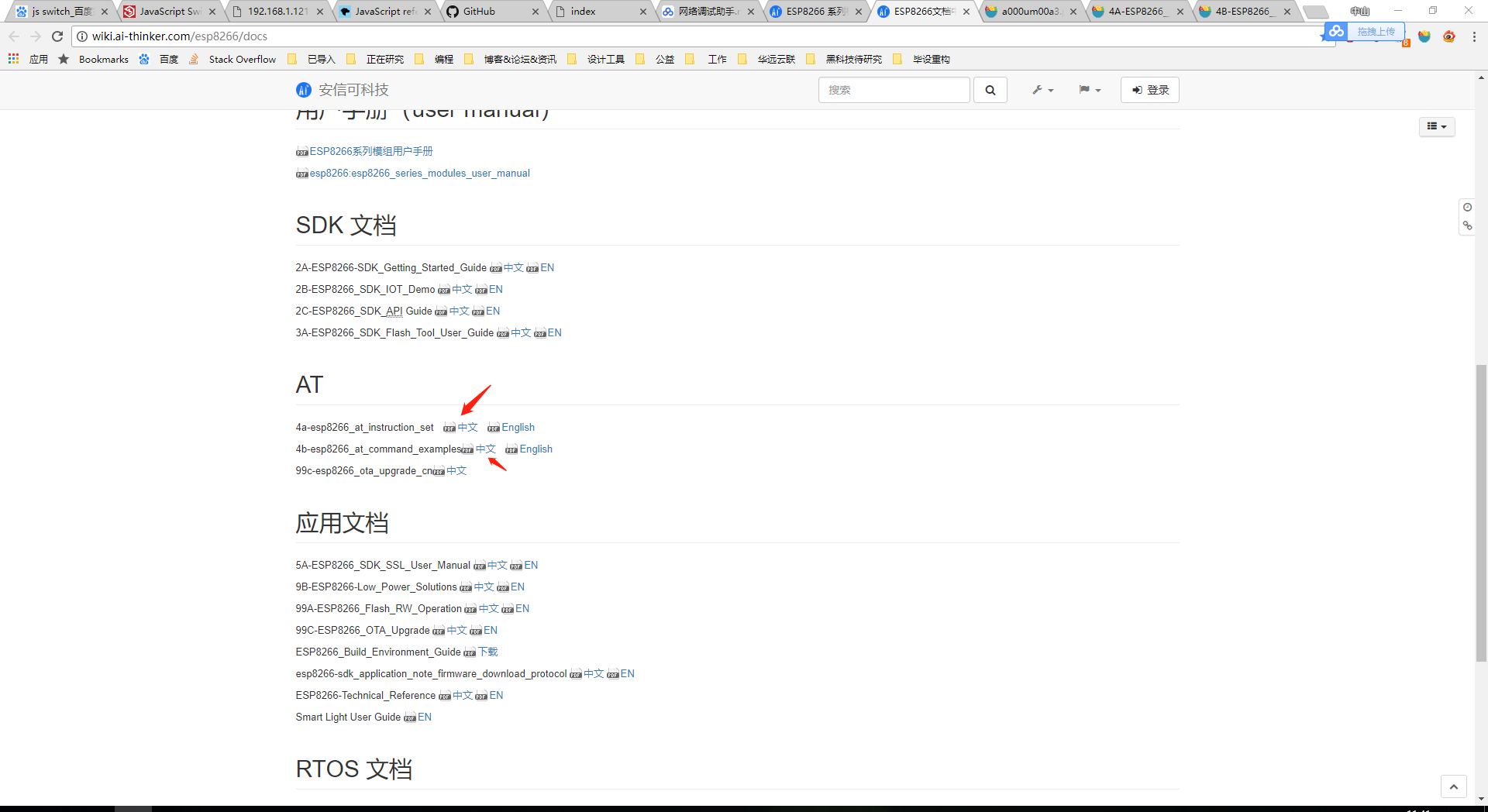Focus the 搜索 search field
Viewport: 1488px width, 812px height.
894,90
